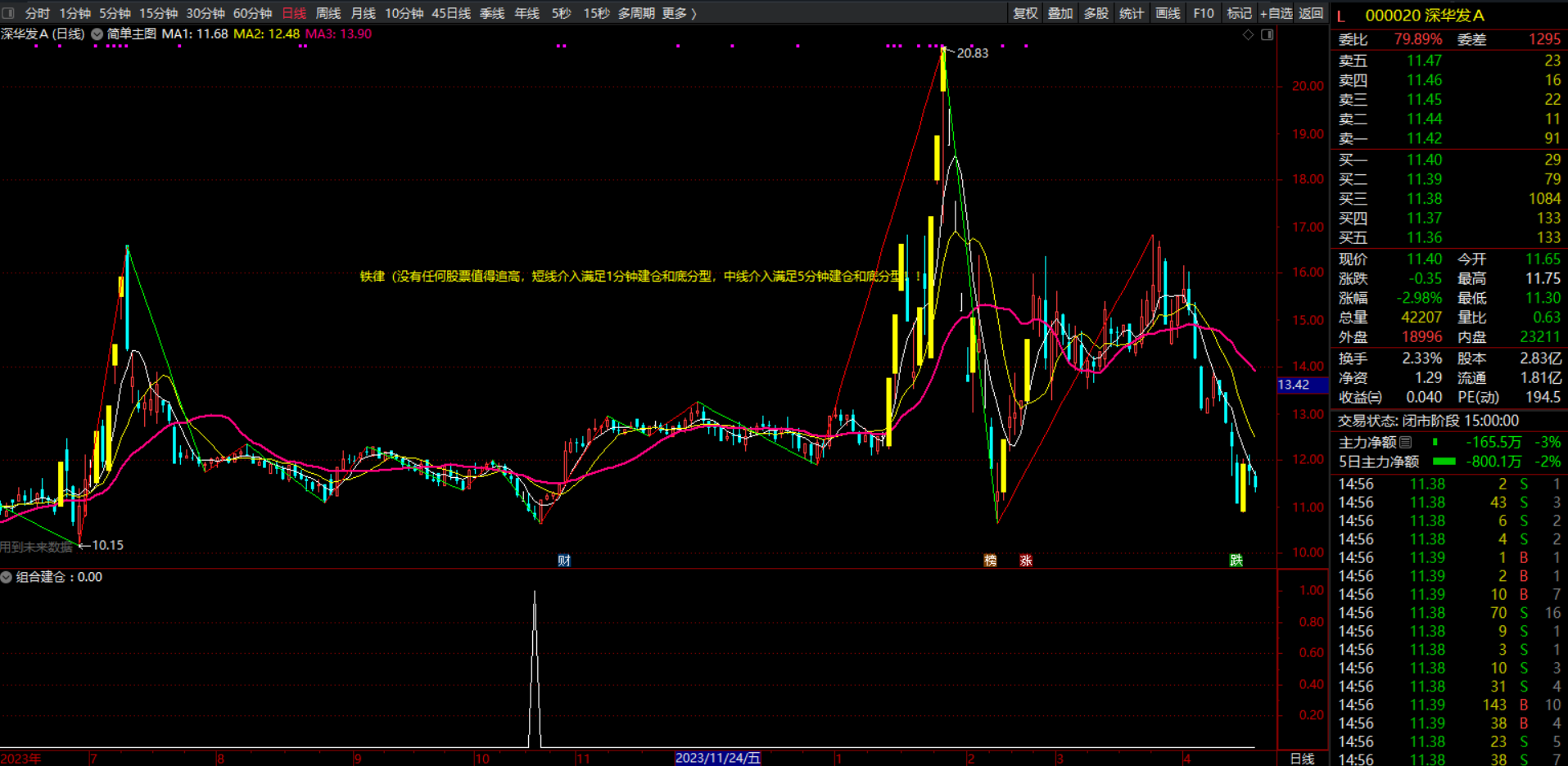This screenshot has width=1568, height=766.
Task: Switch to 5秒 period tab
Action: point(561,13)
